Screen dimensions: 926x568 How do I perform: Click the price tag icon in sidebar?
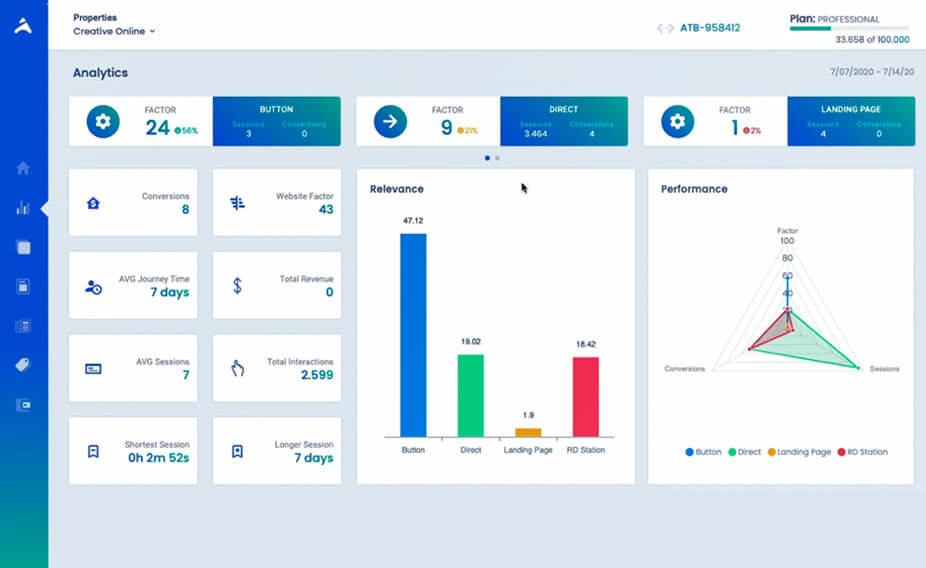[23, 365]
